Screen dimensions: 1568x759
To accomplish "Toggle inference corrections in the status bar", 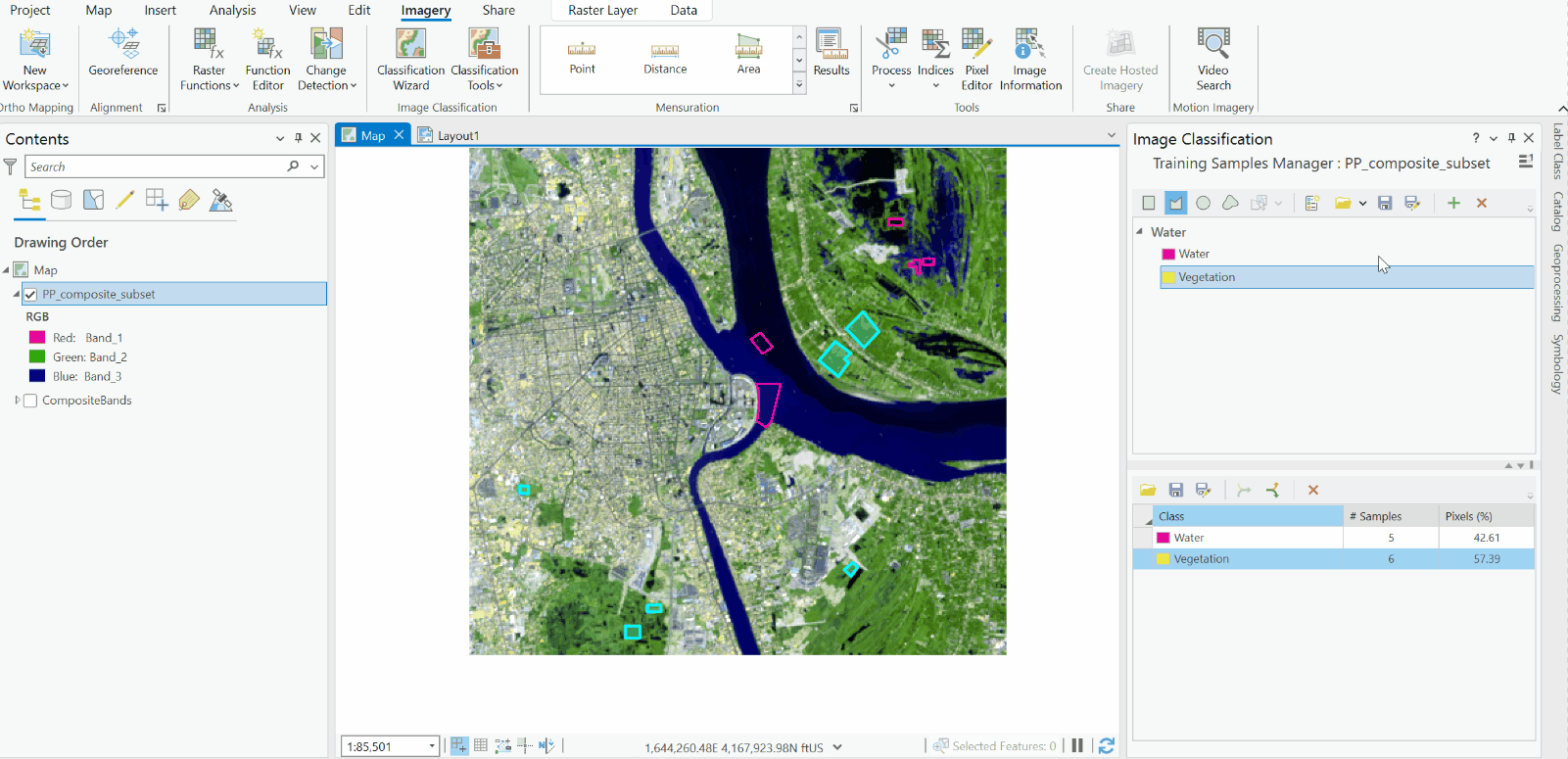I will coord(525,746).
